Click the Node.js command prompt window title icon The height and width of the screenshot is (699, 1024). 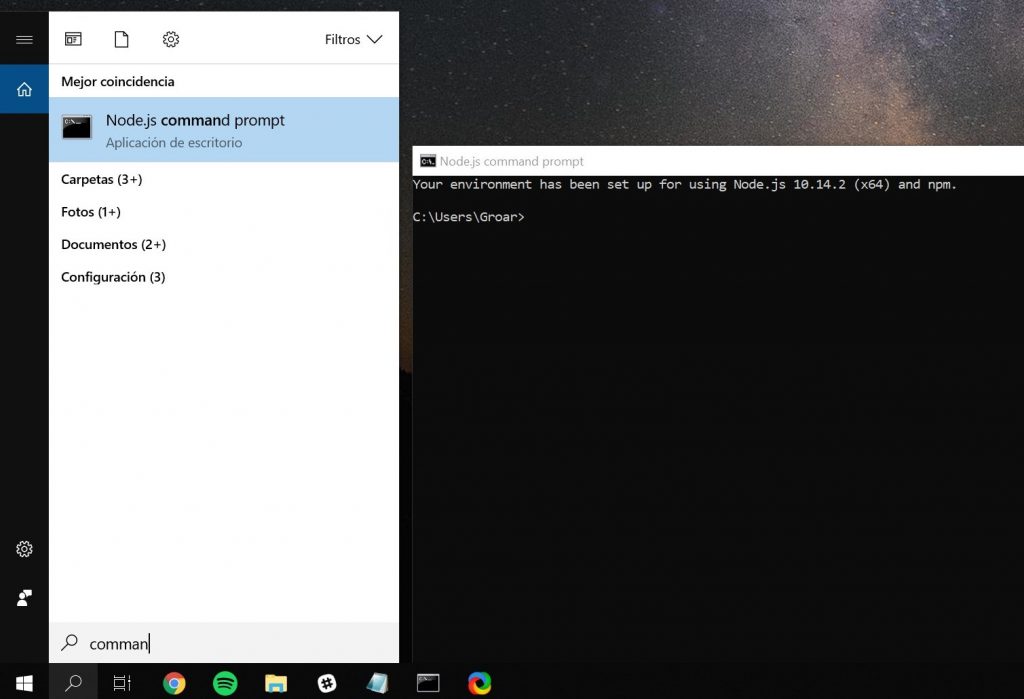[428, 161]
